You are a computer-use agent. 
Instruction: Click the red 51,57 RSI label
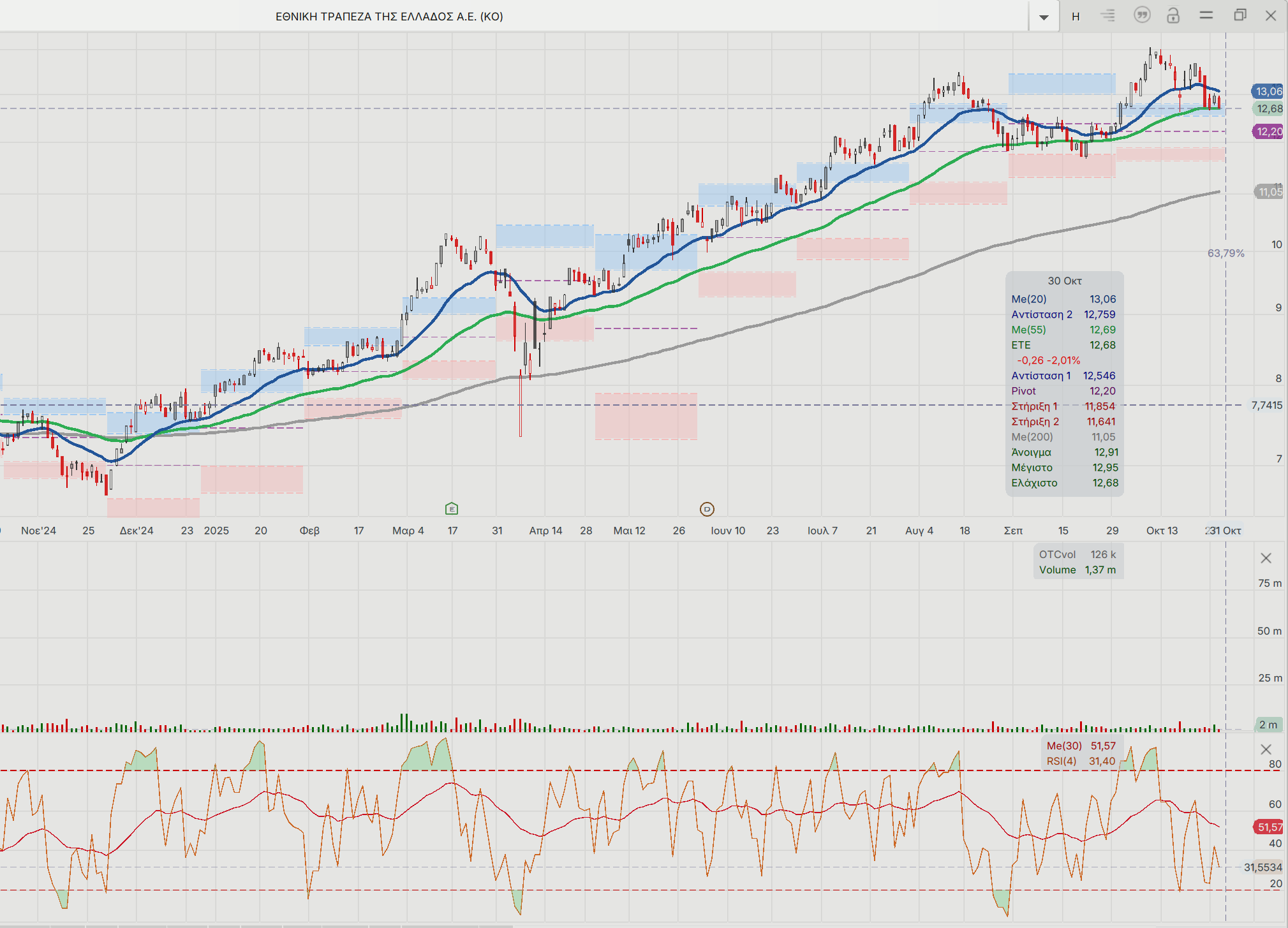pyautogui.click(x=1268, y=827)
